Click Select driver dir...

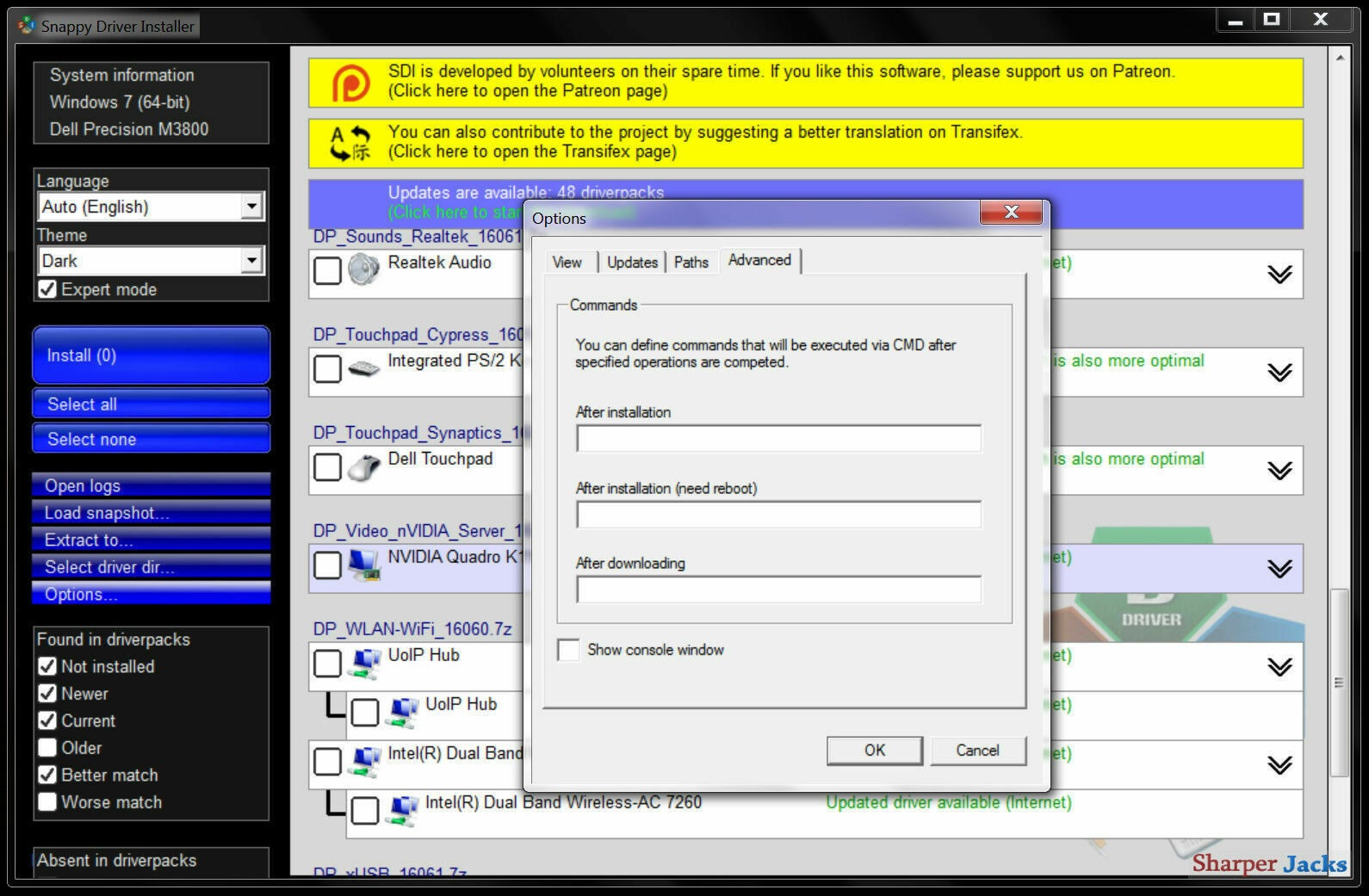(x=152, y=566)
